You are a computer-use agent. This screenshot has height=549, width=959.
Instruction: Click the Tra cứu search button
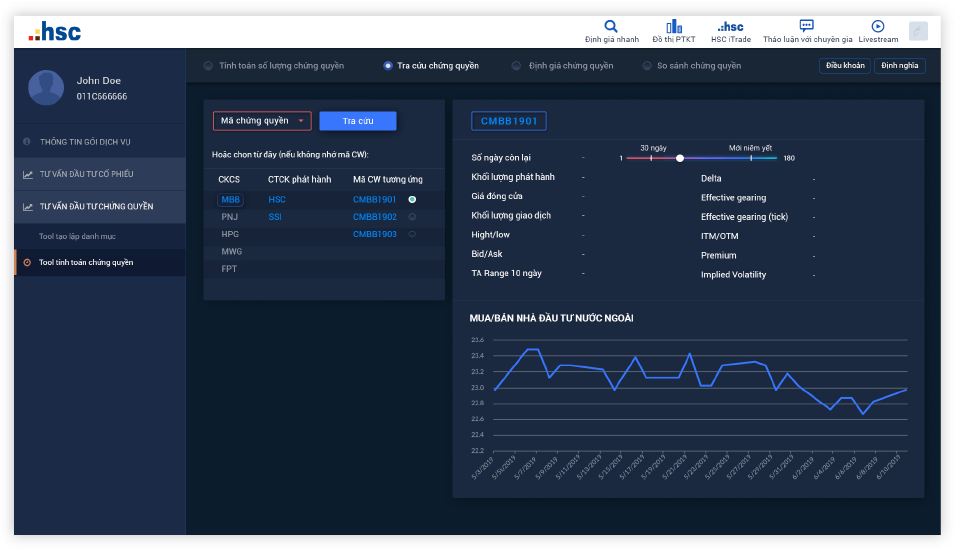coord(358,121)
